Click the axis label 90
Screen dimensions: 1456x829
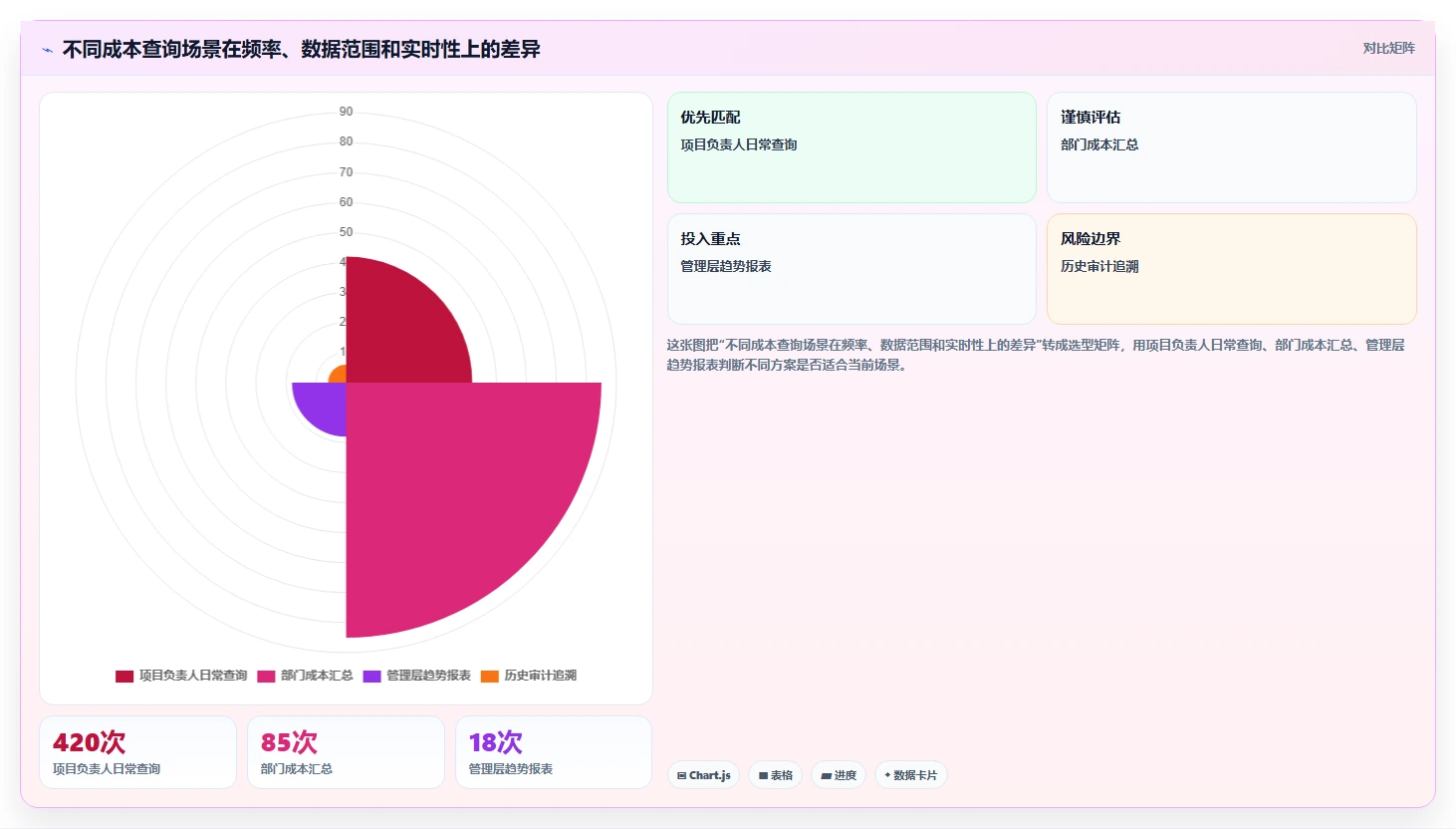point(346,112)
